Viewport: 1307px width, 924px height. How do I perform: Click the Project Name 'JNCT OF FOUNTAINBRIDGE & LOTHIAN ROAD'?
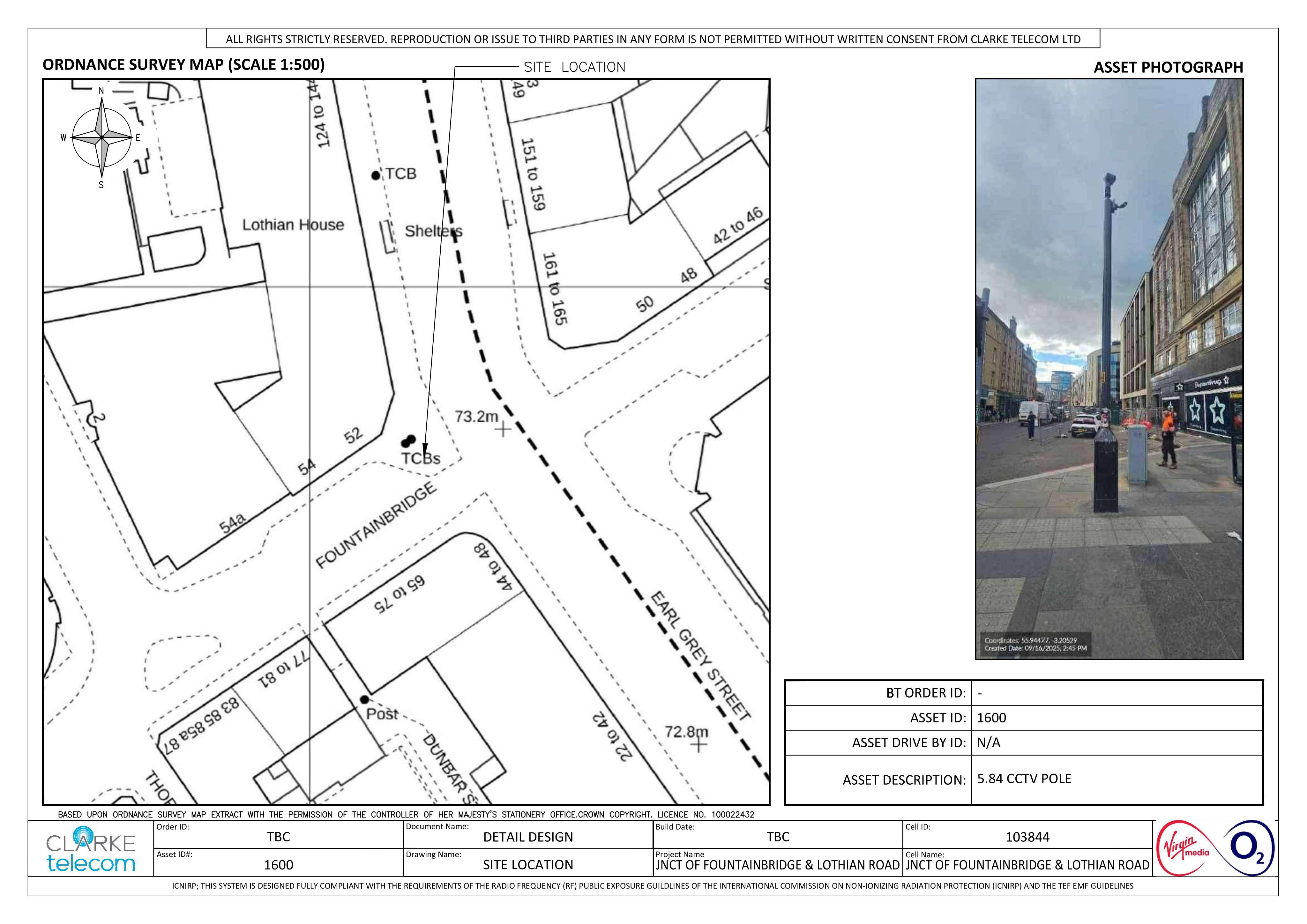(778, 865)
